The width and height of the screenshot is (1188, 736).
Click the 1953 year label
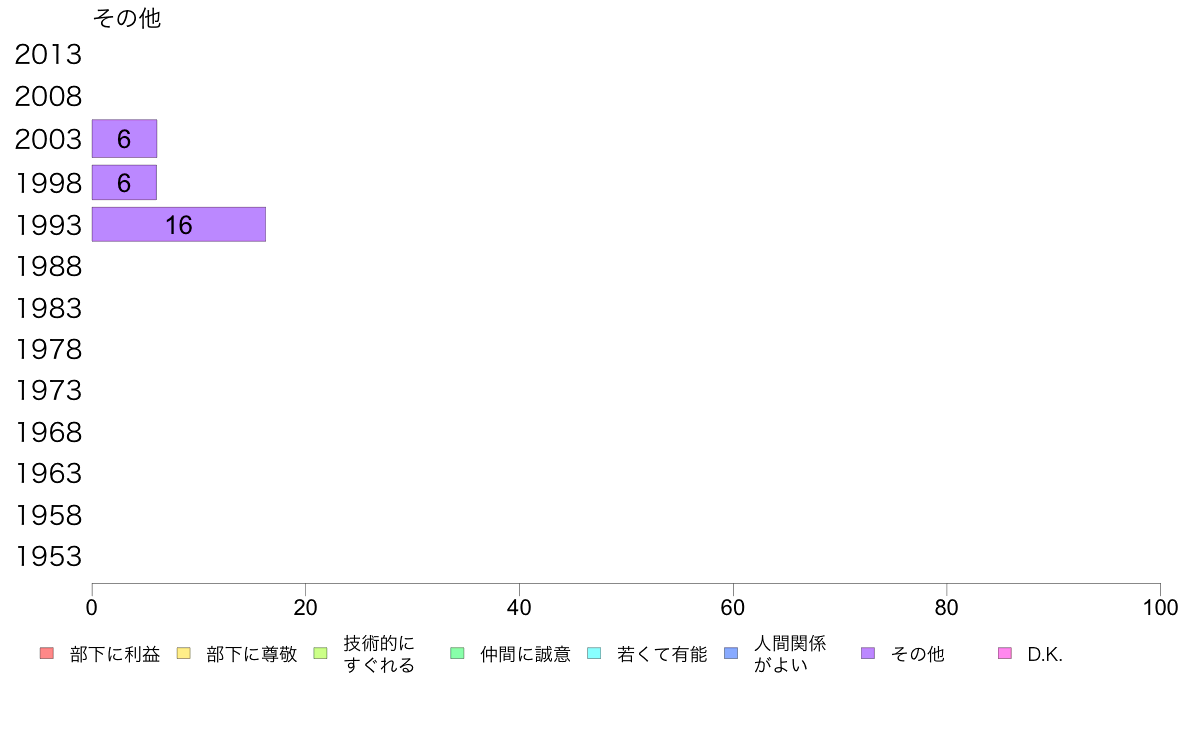[x=48, y=556]
